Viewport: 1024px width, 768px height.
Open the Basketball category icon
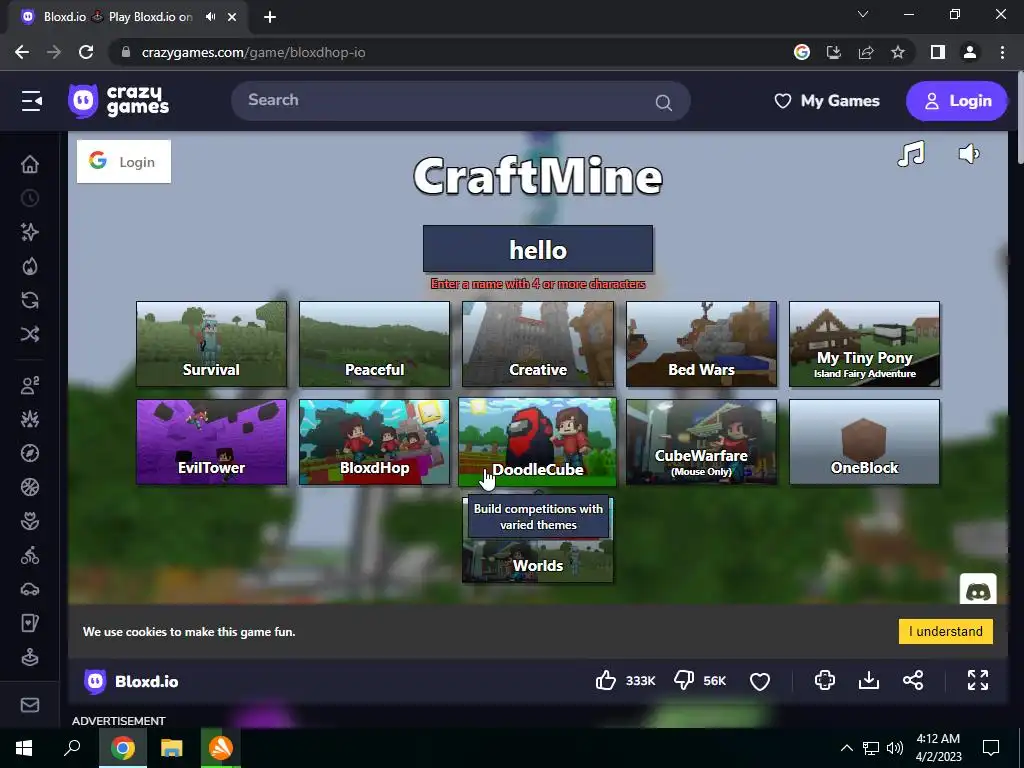[30, 487]
